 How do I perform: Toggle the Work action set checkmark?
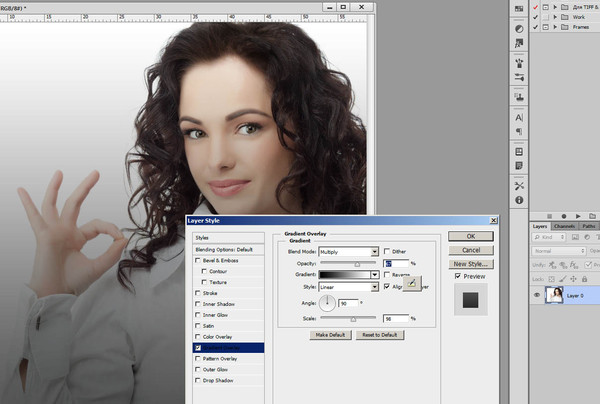(535, 17)
